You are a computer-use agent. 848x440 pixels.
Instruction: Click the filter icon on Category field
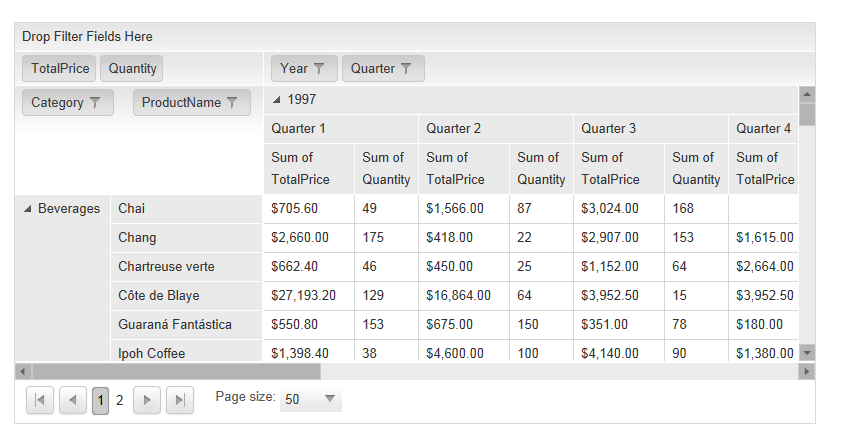coord(95,103)
